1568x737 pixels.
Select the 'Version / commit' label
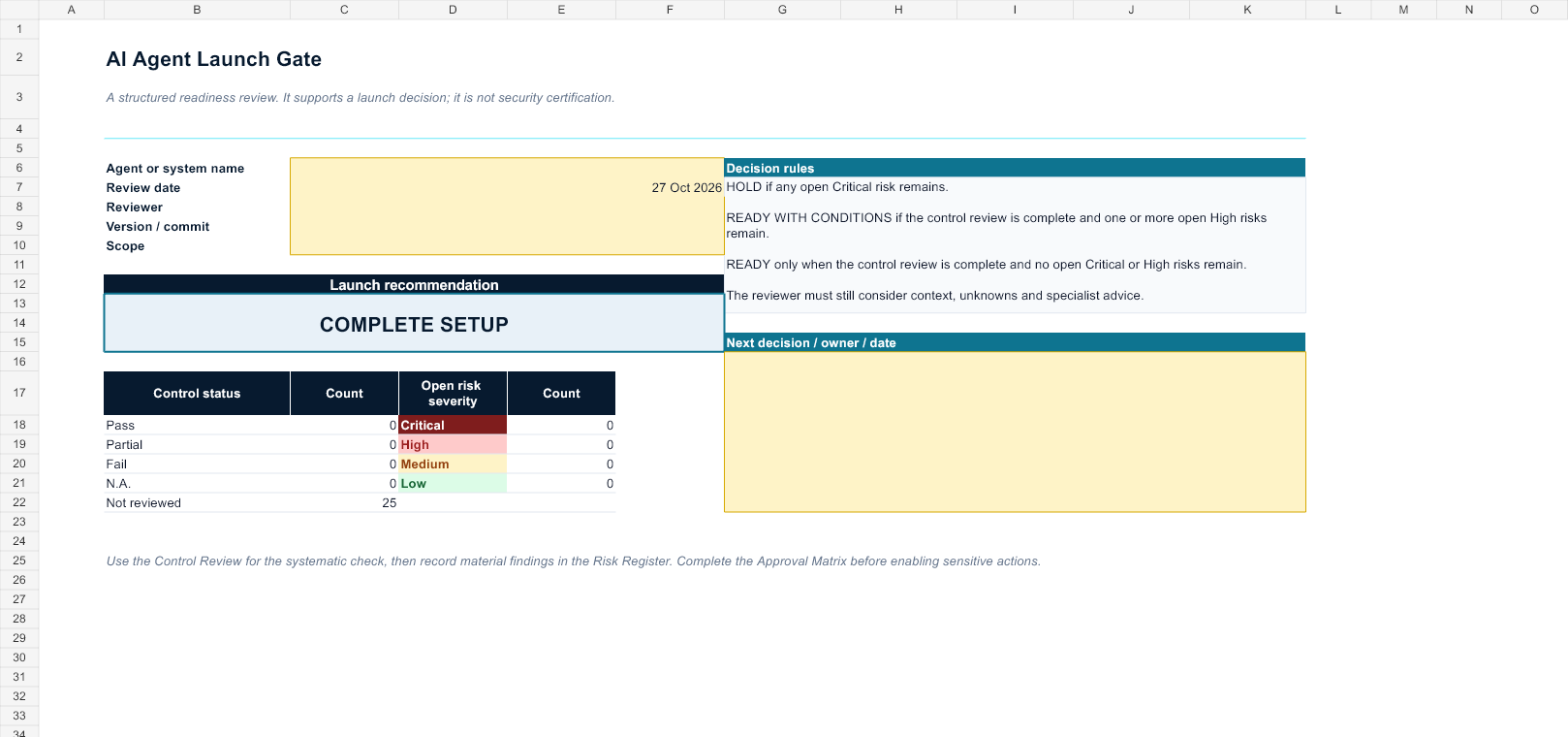158,227
